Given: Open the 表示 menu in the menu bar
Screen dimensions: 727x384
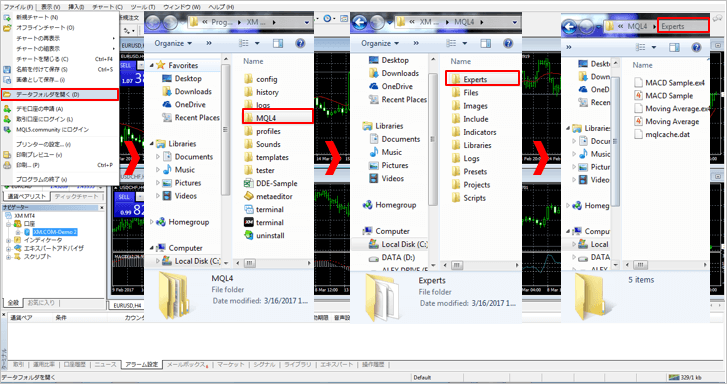Looking at the screenshot, I should (50, 7).
